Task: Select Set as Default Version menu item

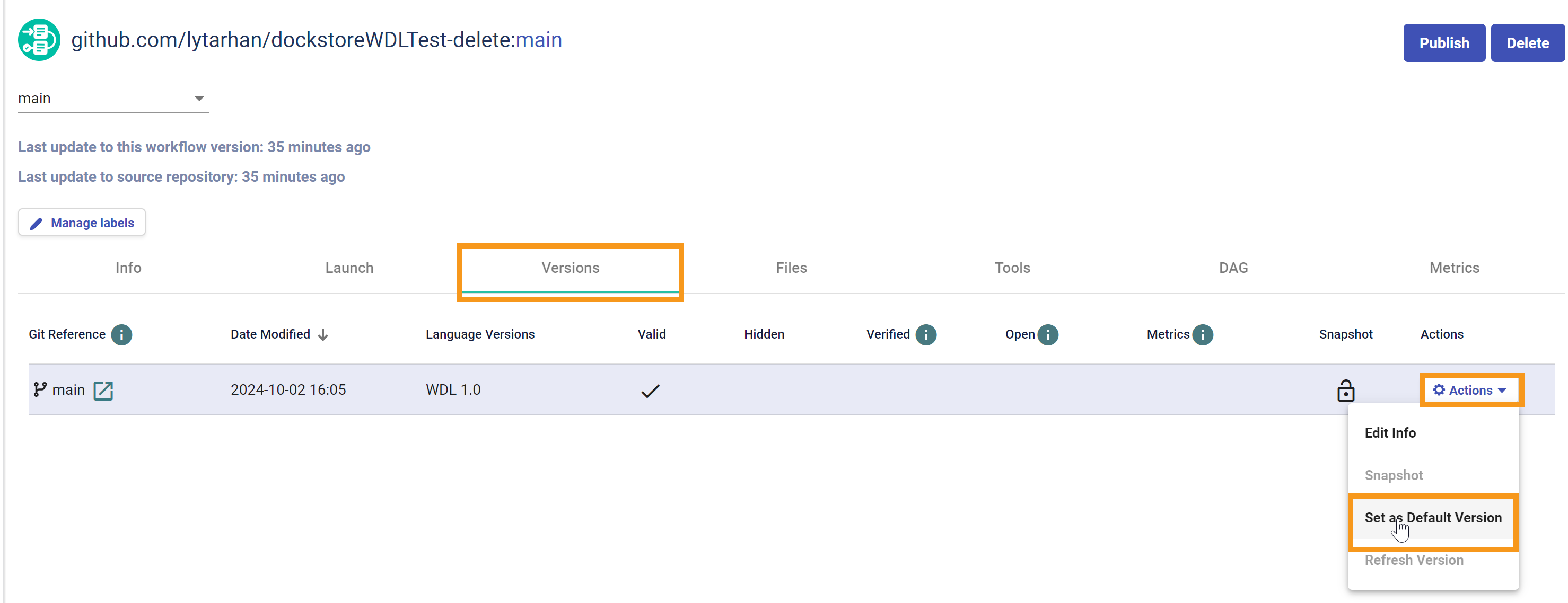Action: click(1433, 518)
